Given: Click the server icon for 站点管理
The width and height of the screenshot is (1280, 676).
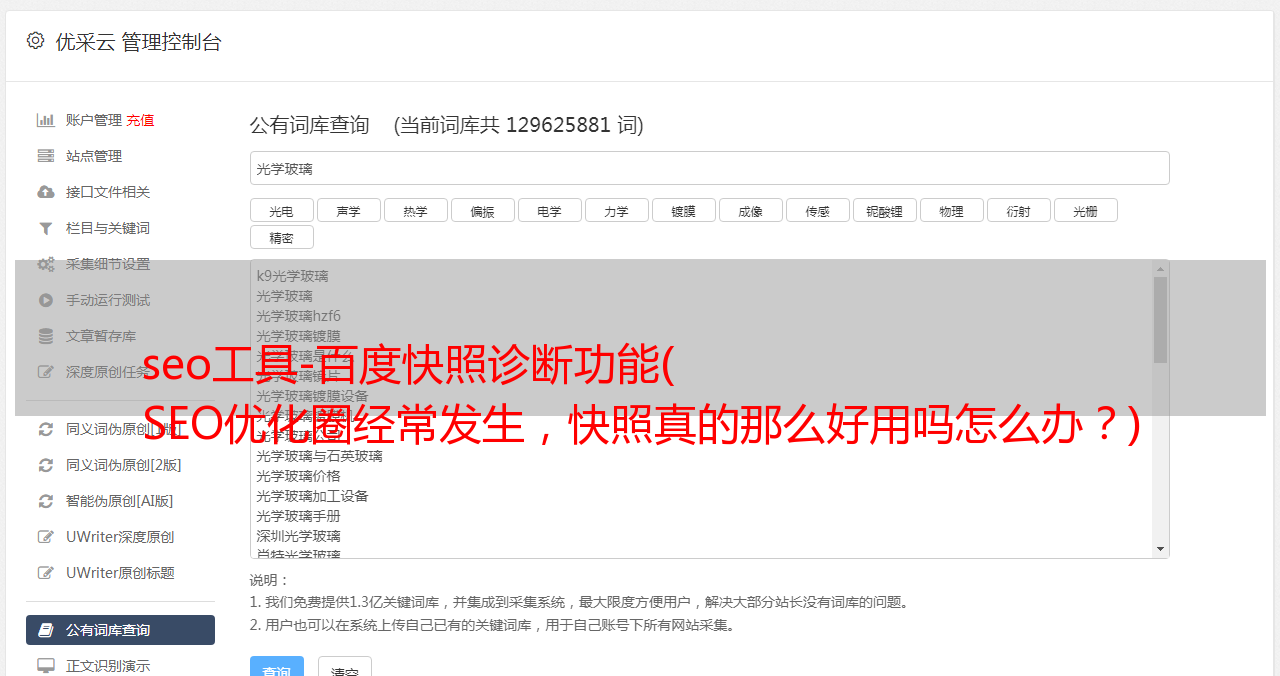Looking at the screenshot, I should click(46, 156).
